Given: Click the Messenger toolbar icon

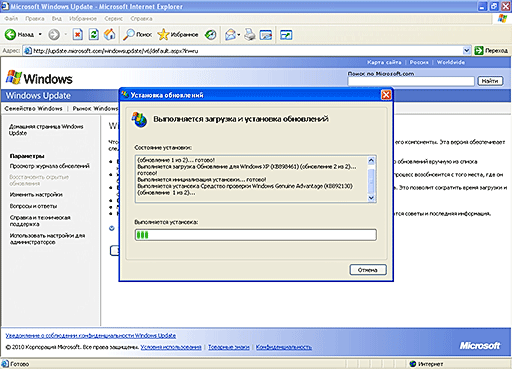Looking at the screenshot, I should coord(286,34).
